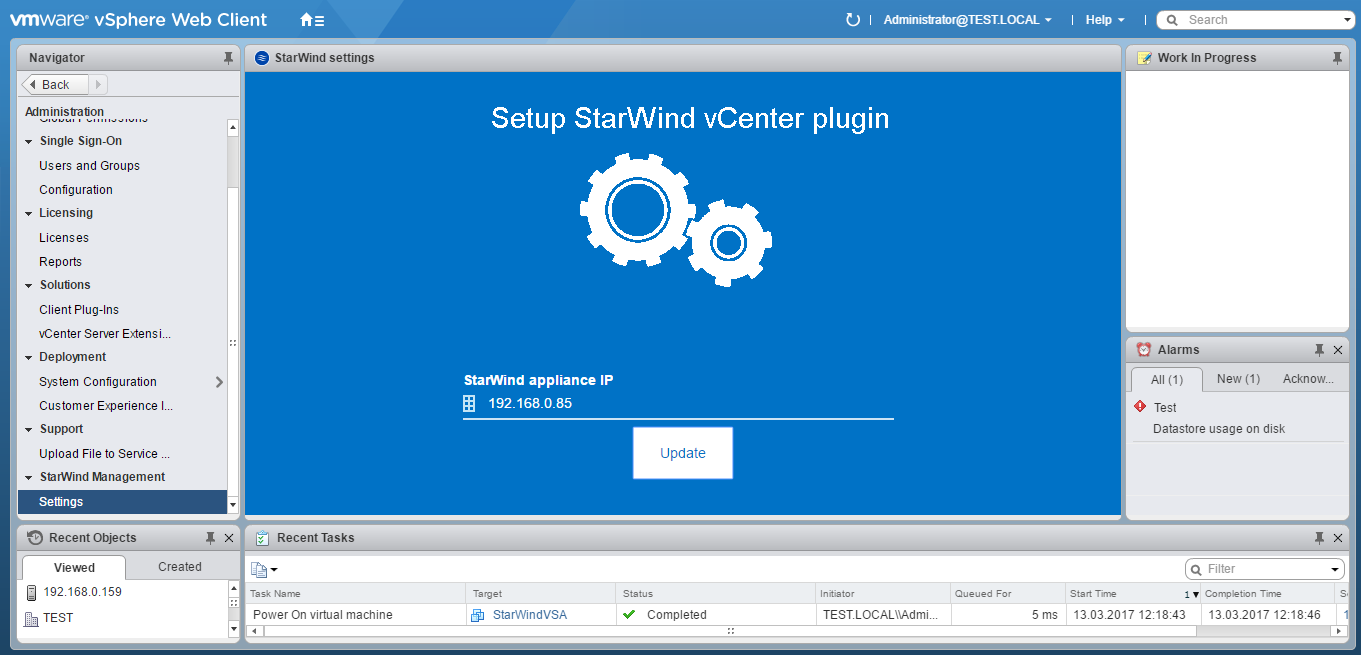Click the TEST datacenter icon
The width and height of the screenshot is (1361, 655).
[x=31, y=618]
